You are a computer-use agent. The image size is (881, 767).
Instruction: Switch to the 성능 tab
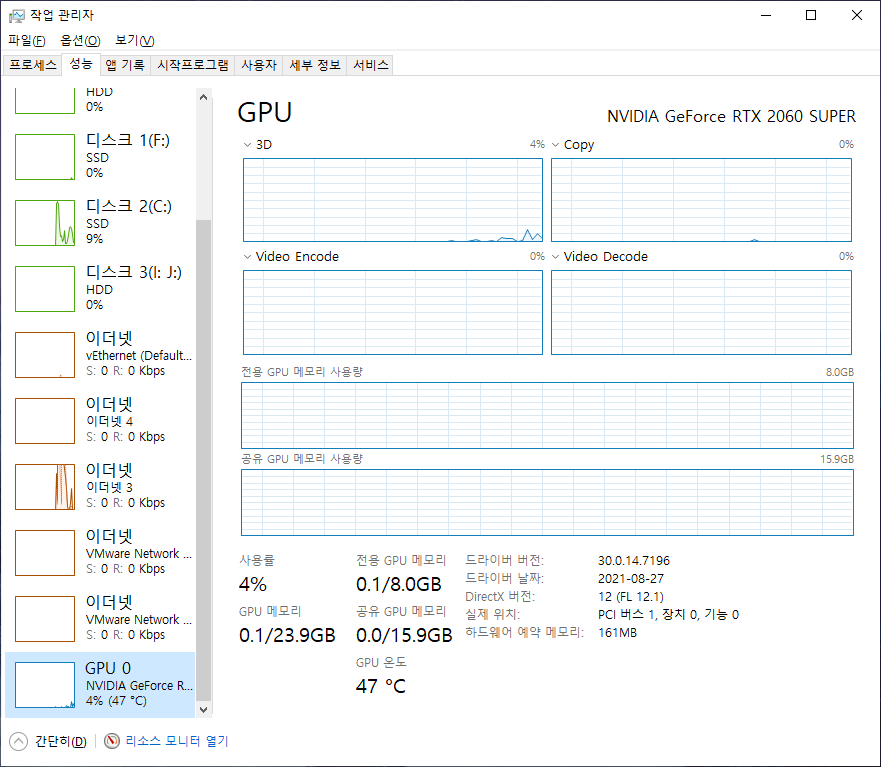[81, 64]
